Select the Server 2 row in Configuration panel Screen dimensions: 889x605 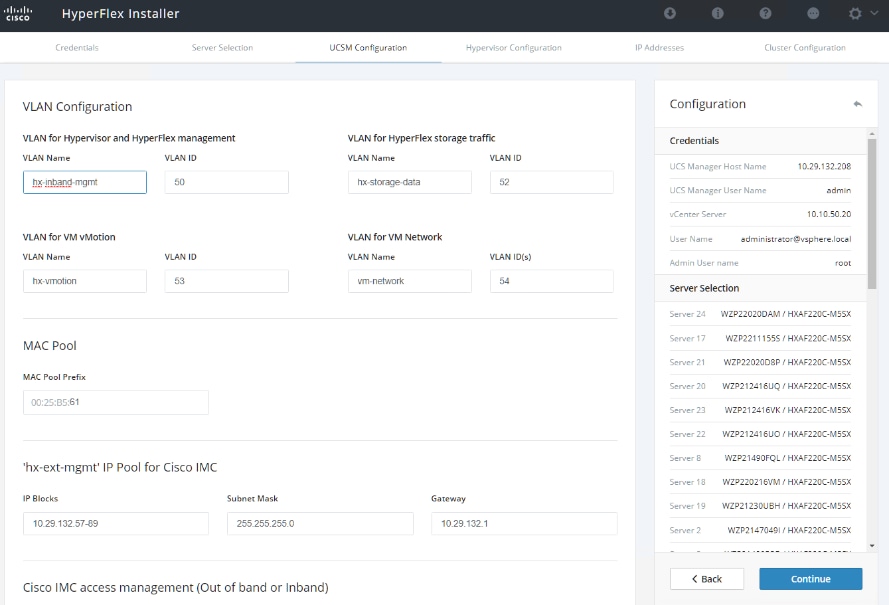(760, 530)
